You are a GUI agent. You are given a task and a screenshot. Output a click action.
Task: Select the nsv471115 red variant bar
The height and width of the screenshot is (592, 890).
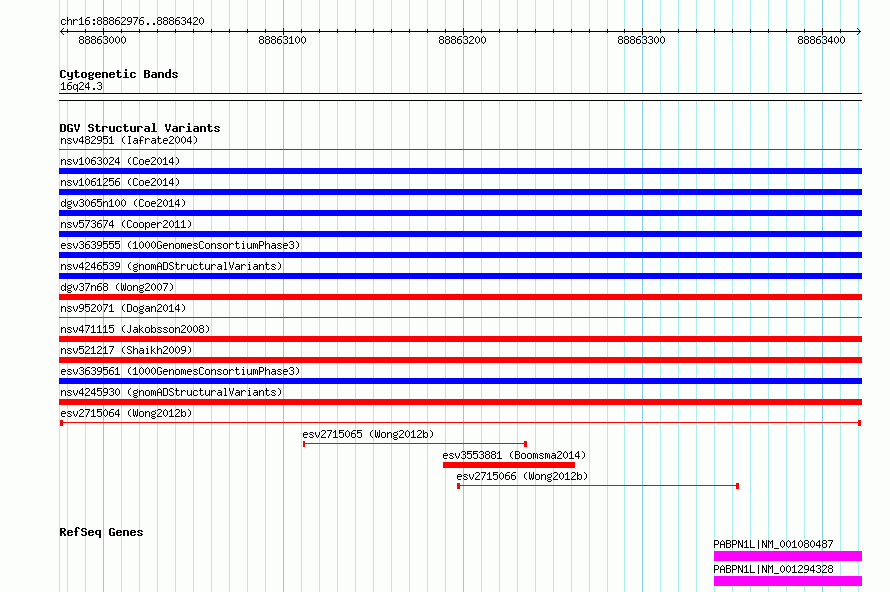pyautogui.click(x=460, y=339)
